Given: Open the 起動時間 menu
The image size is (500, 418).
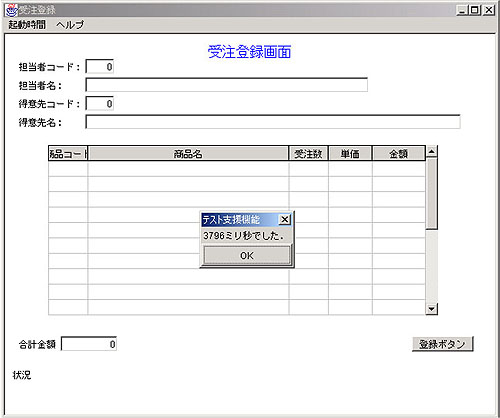Looking at the screenshot, I should point(27,25).
